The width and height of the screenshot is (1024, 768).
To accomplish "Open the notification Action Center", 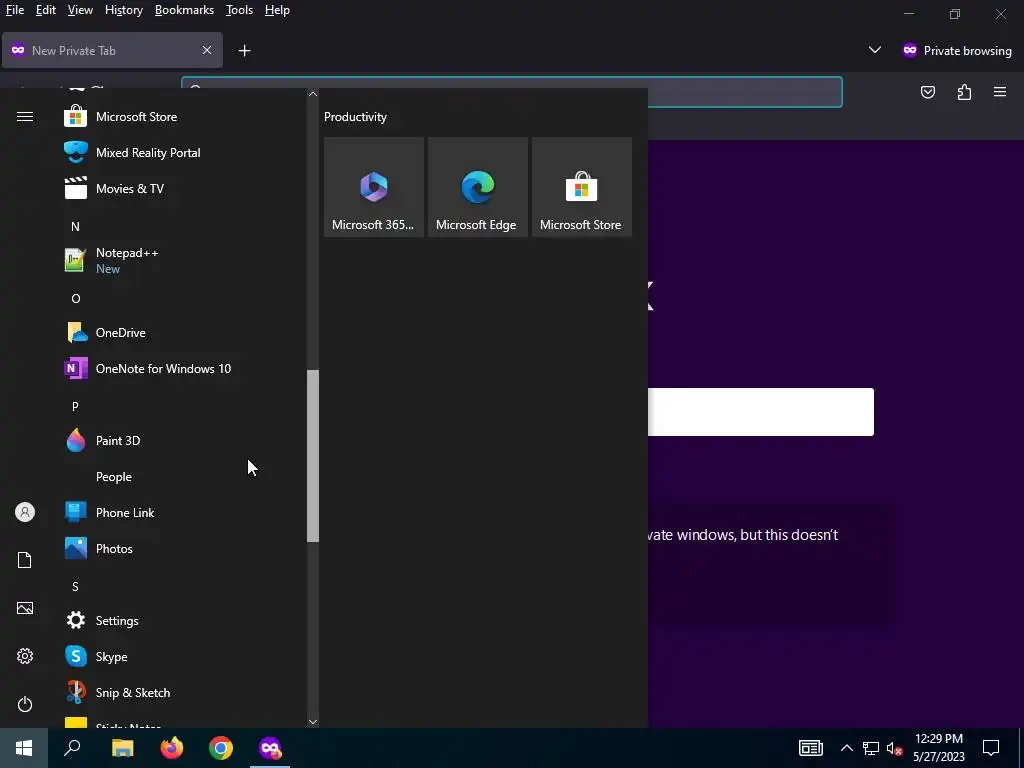I will coord(991,748).
